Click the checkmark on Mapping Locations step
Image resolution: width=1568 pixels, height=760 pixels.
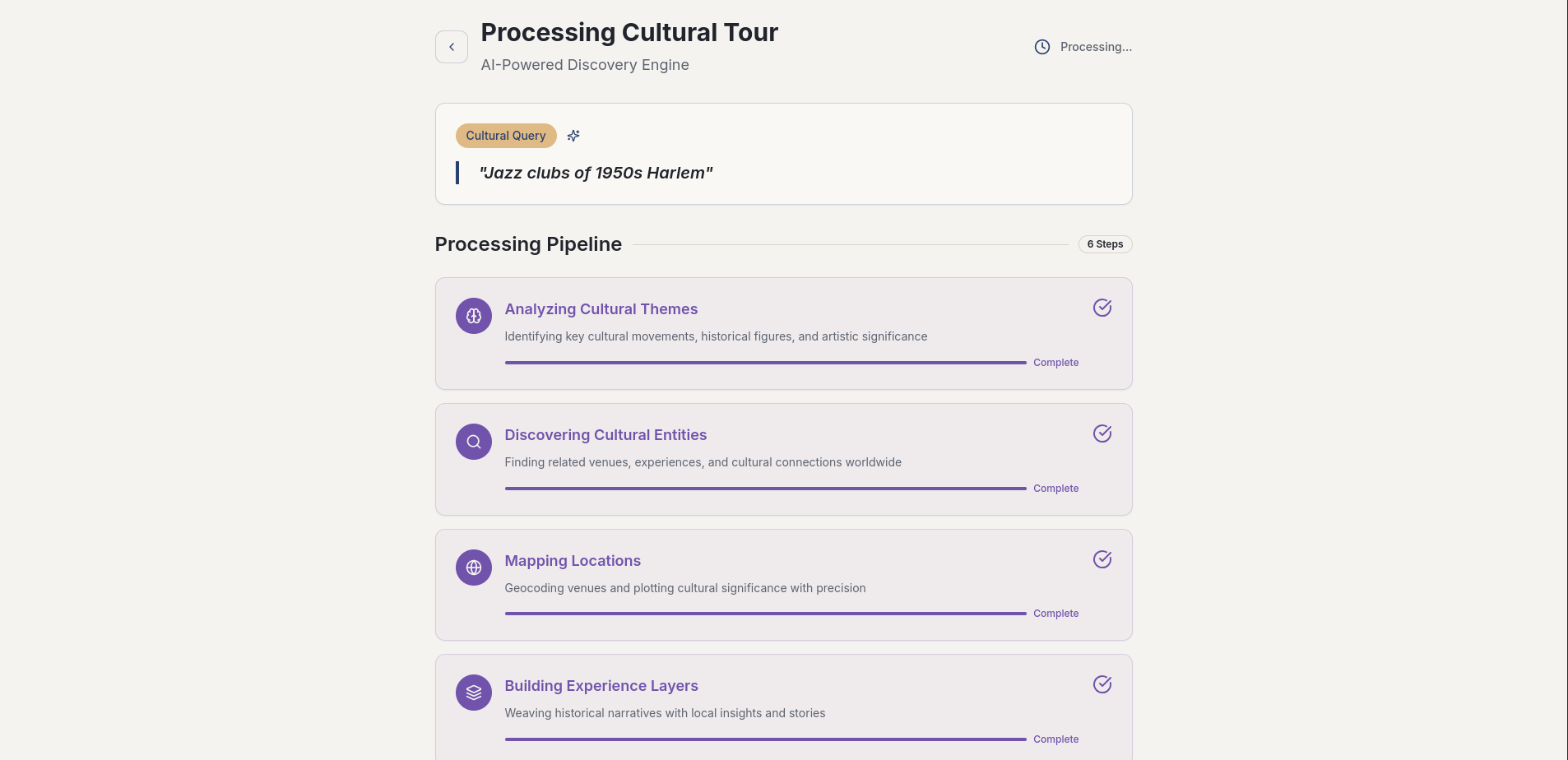[1102, 559]
